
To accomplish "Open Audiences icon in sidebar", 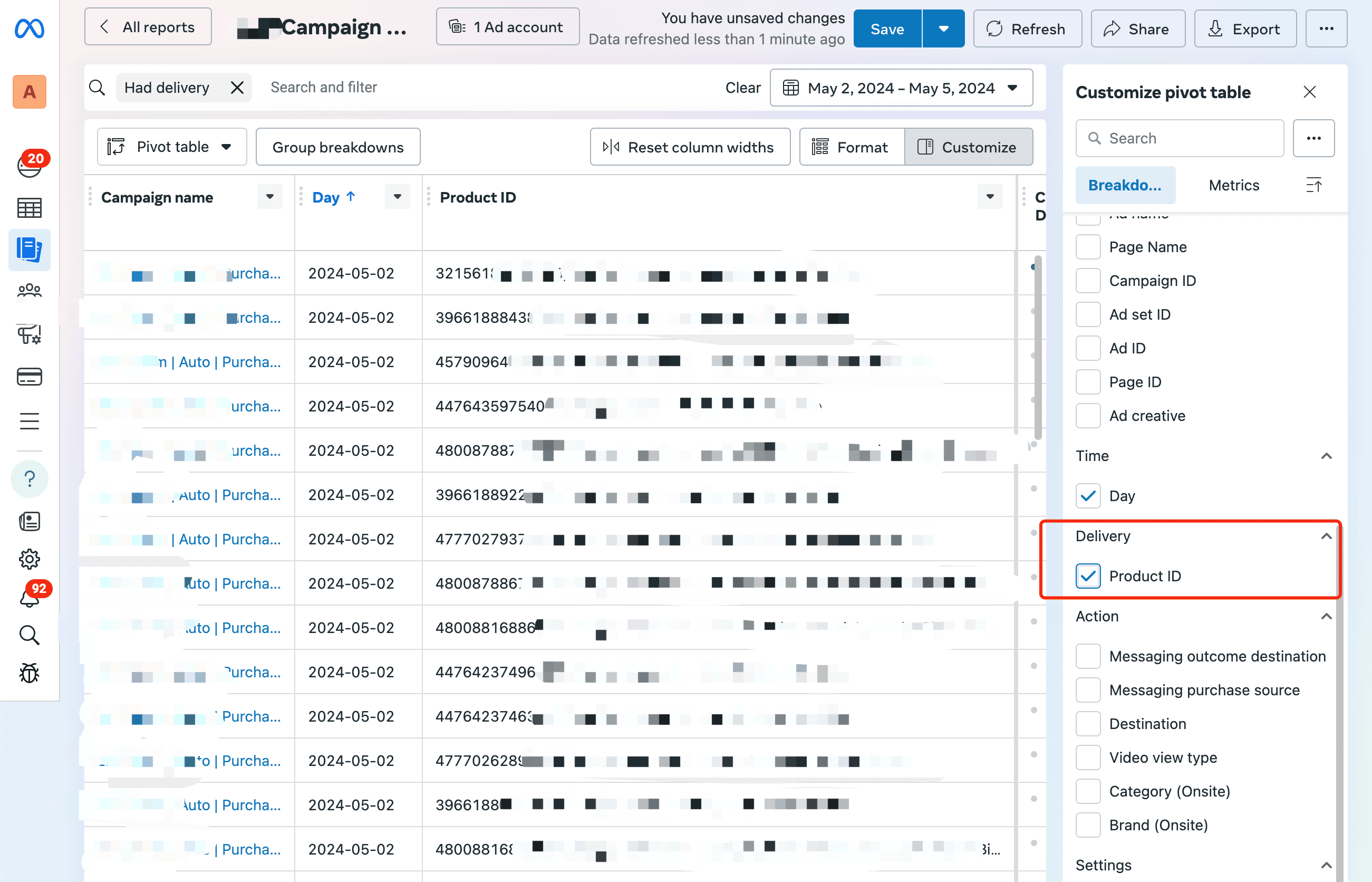I will [29, 291].
